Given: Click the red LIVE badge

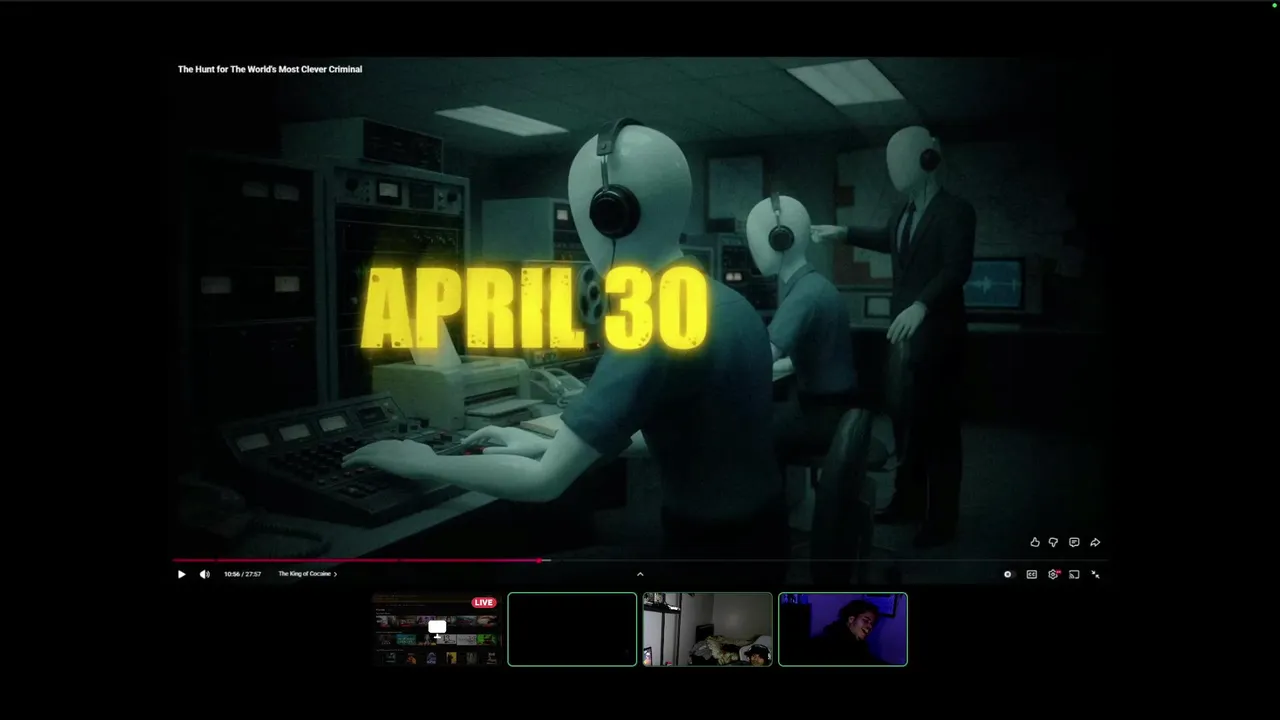Looking at the screenshot, I should coord(484,602).
